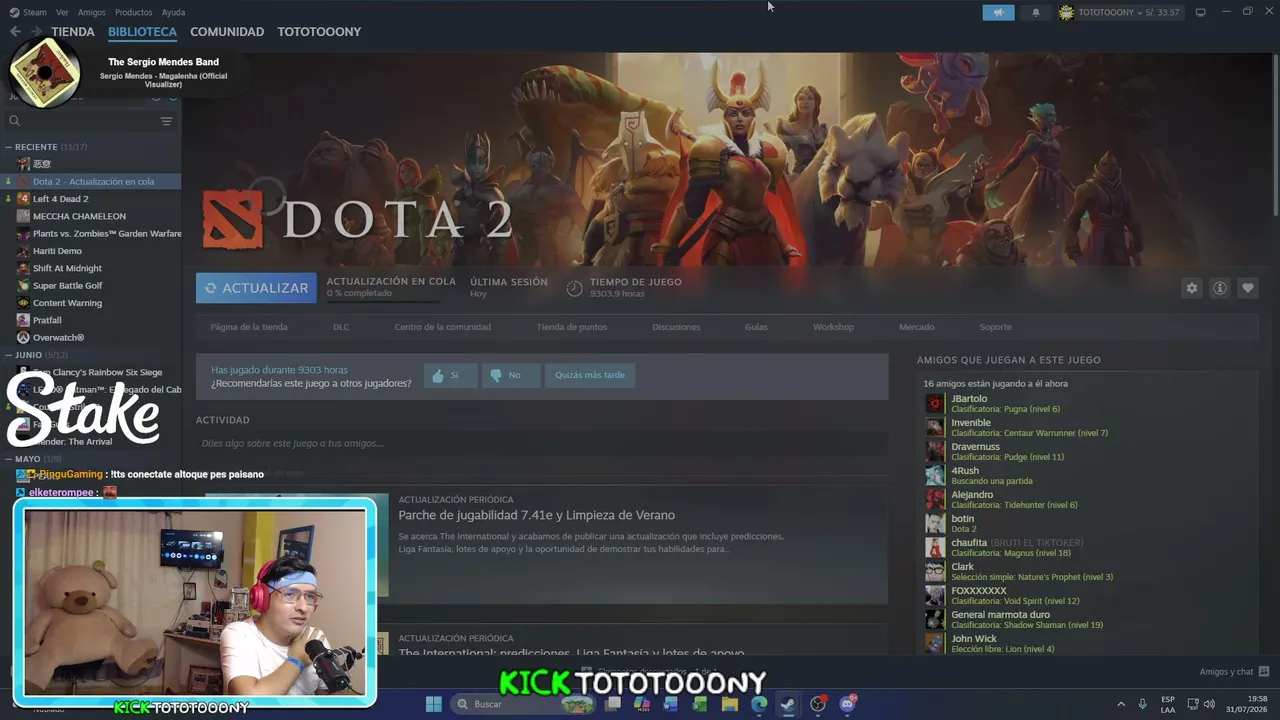Switch Steam to Big Picture mode
The width and height of the screenshot is (1280, 720).
point(1201,12)
